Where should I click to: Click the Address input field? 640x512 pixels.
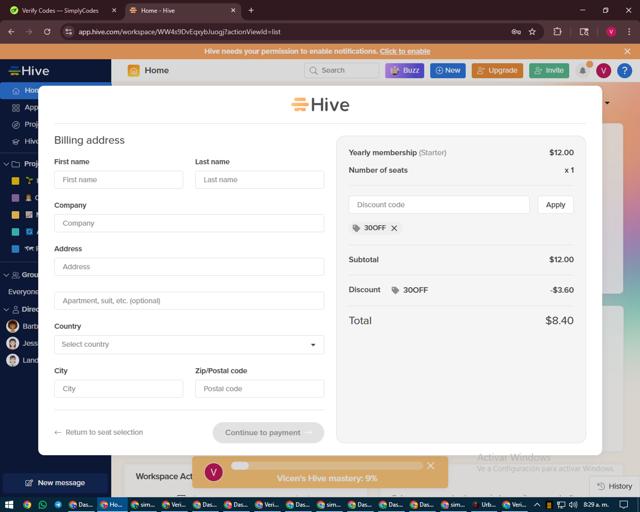[x=189, y=267]
